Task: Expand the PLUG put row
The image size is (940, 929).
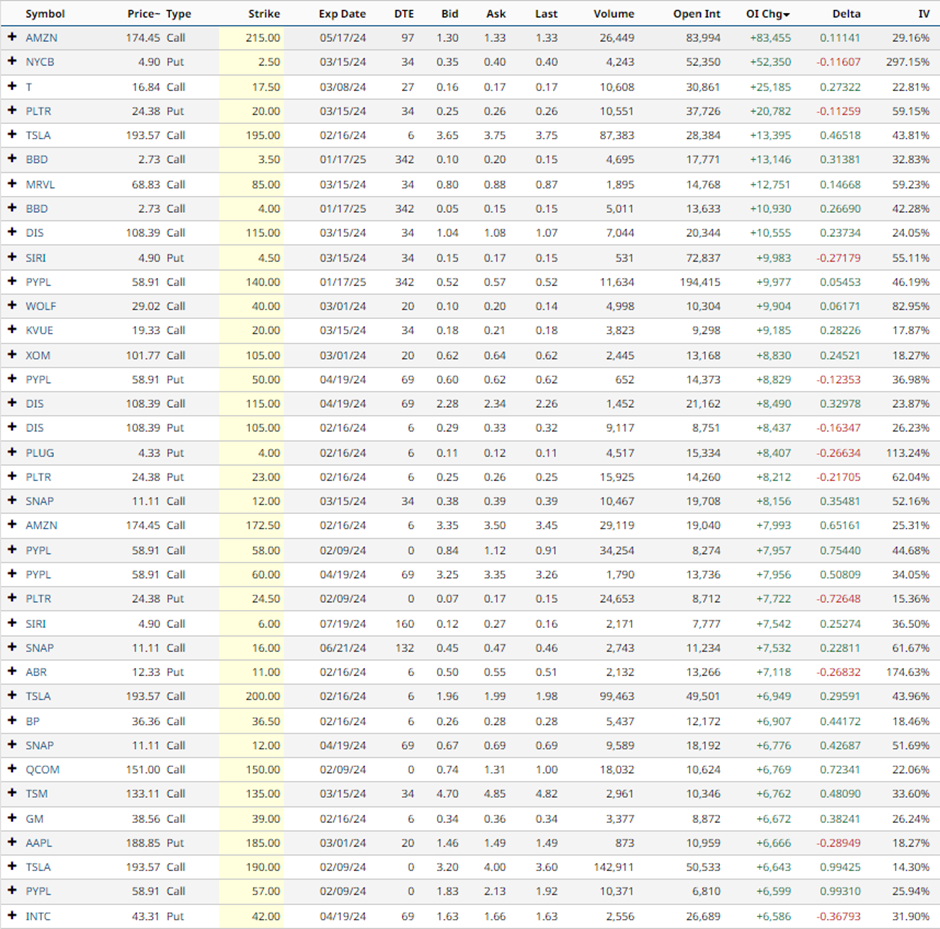Action: 12,452
